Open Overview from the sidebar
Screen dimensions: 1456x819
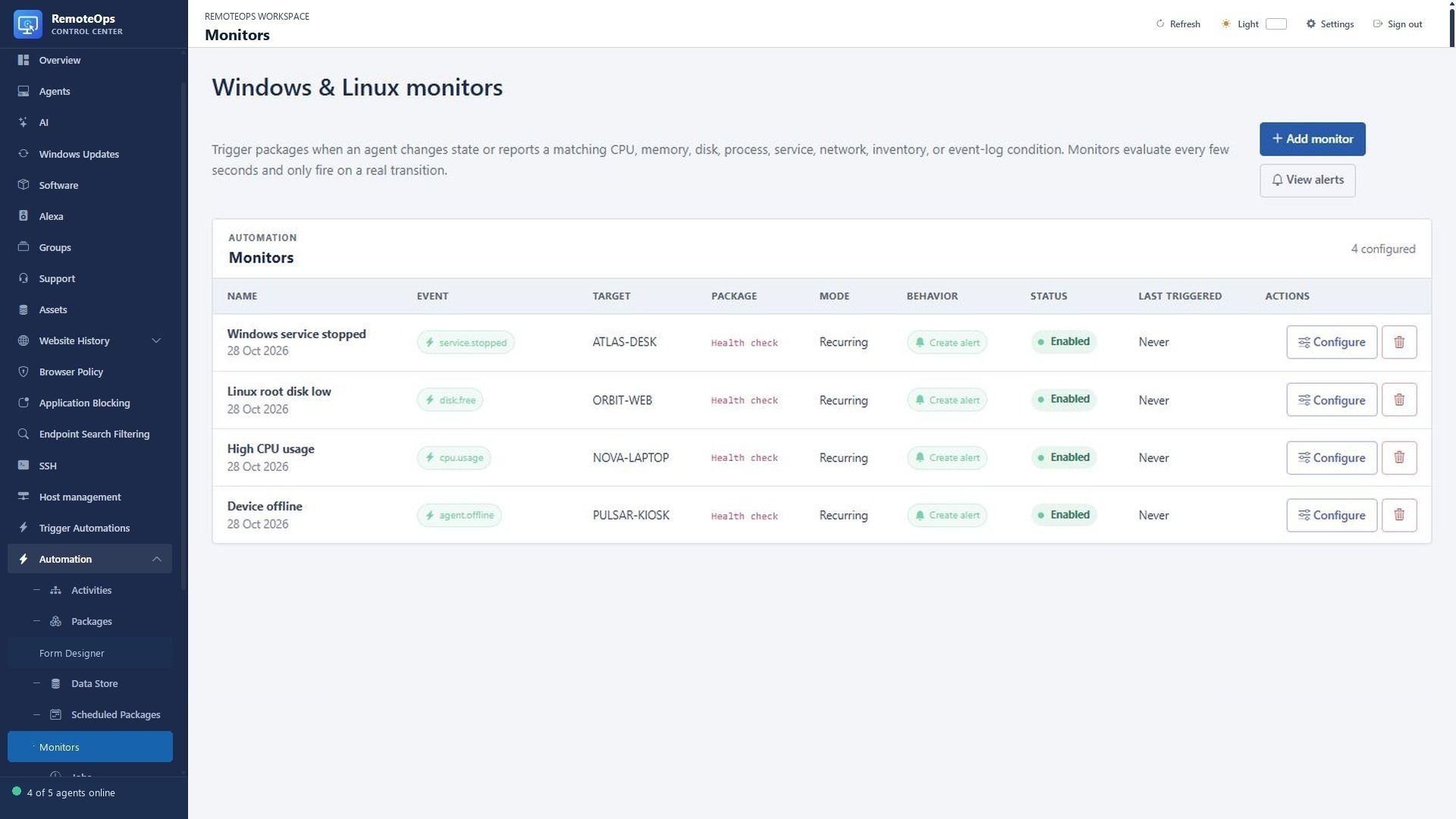[89, 60]
